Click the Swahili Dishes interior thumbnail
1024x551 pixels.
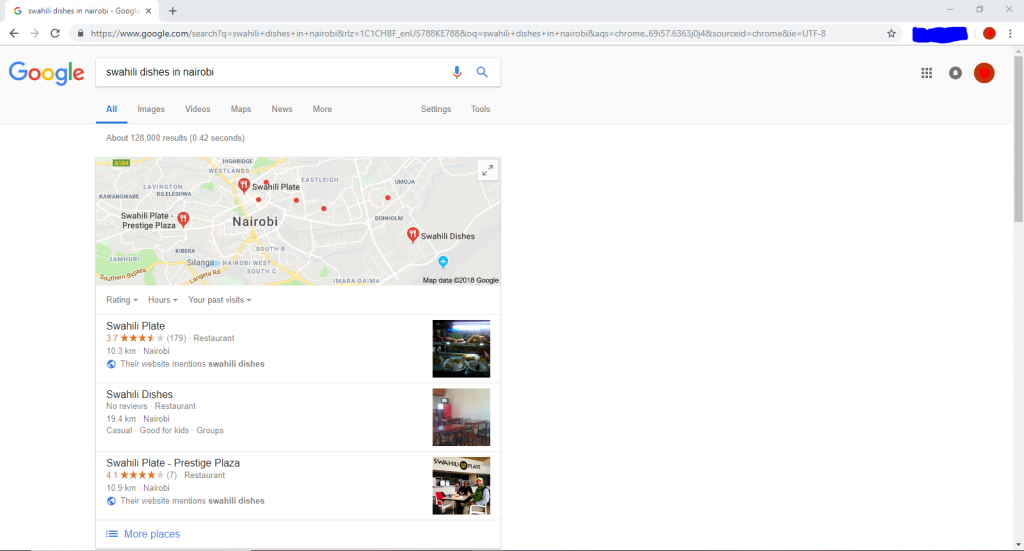tap(461, 417)
